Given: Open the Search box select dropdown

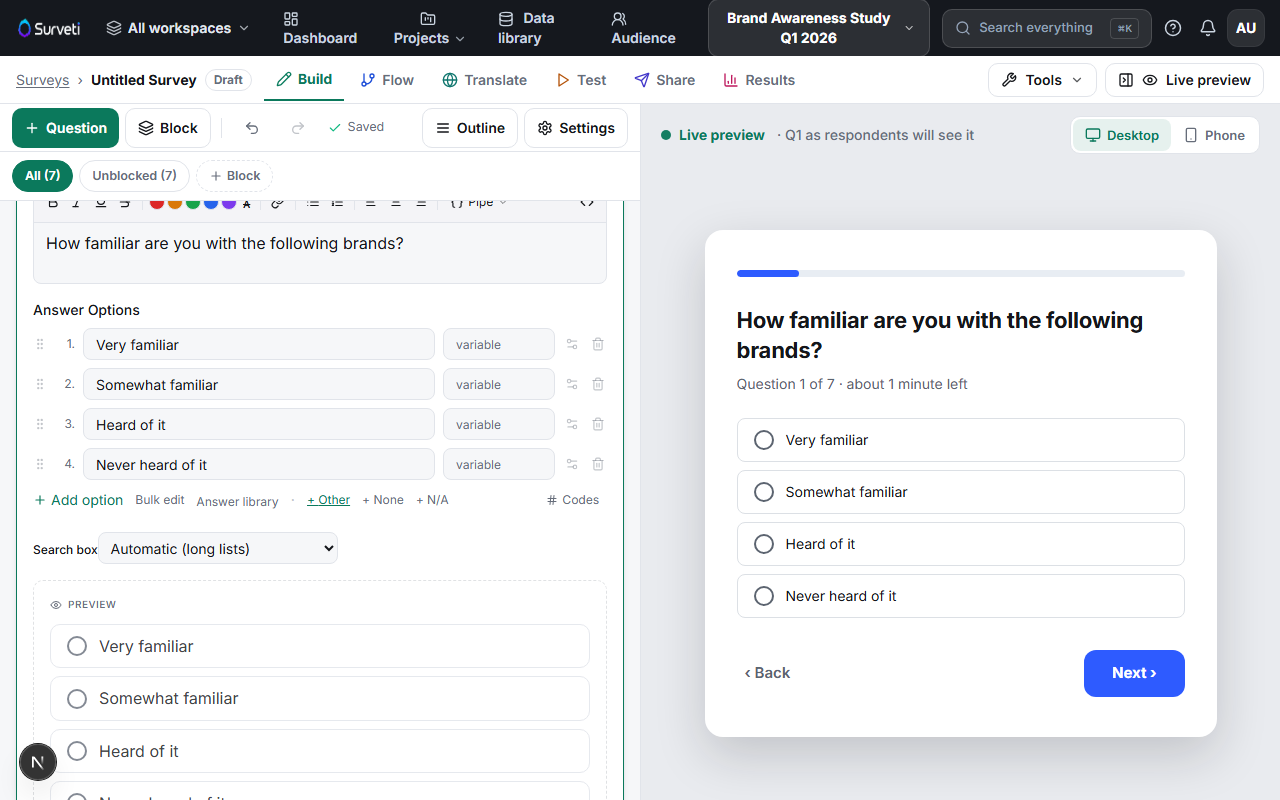Looking at the screenshot, I should 218,548.
